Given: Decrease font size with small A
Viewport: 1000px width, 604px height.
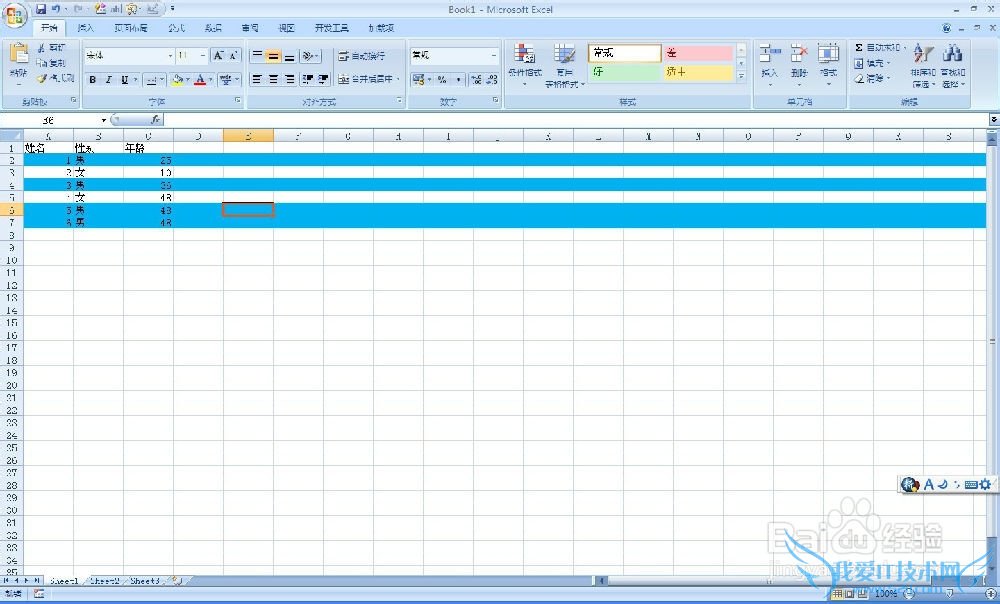Looking at the screenshot, I should [233, 56].
